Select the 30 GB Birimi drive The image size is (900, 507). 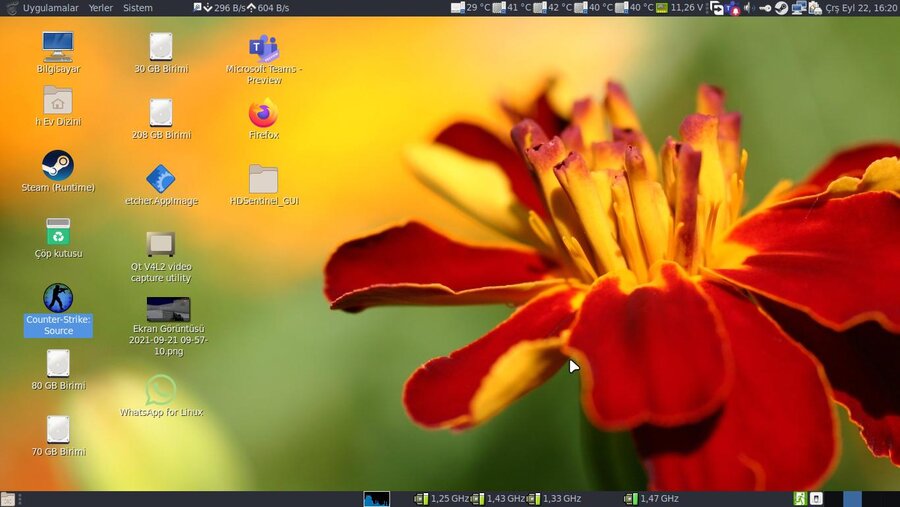point(160,47)
